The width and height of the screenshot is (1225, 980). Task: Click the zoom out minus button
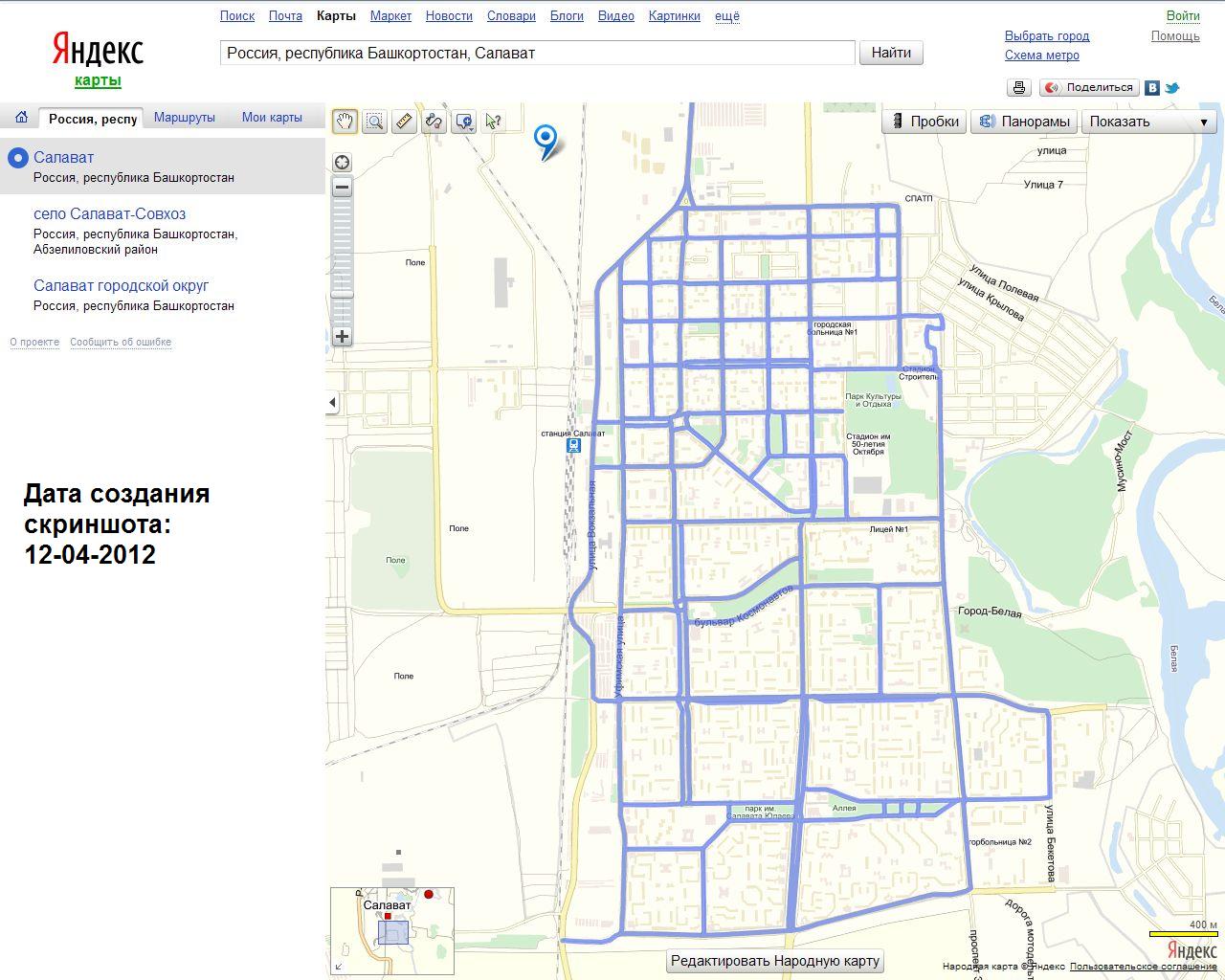342,188
